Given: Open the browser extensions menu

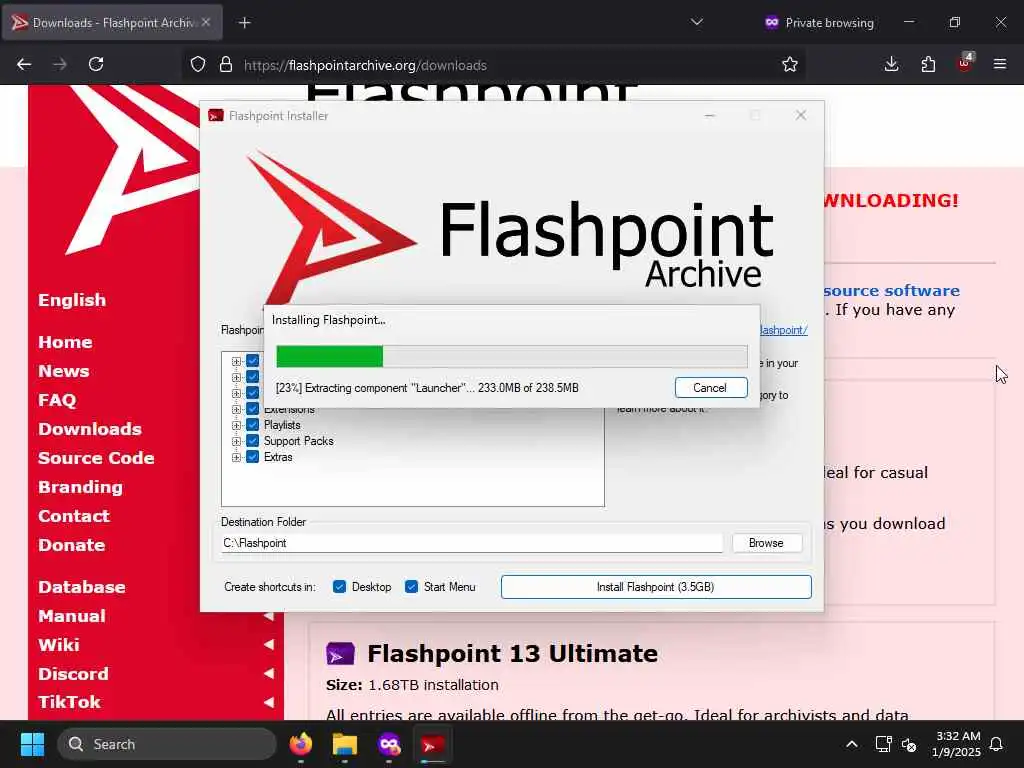Looking at the screenshot, I should coord(928,64).
